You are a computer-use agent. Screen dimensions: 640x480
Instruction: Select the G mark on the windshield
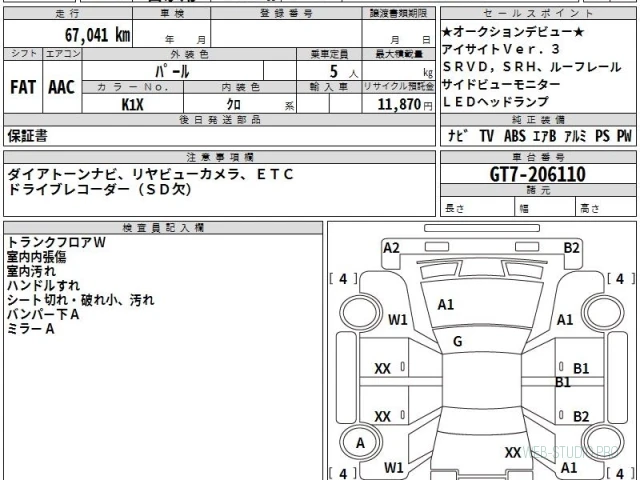pyautogui.click(x=458, y=341)
